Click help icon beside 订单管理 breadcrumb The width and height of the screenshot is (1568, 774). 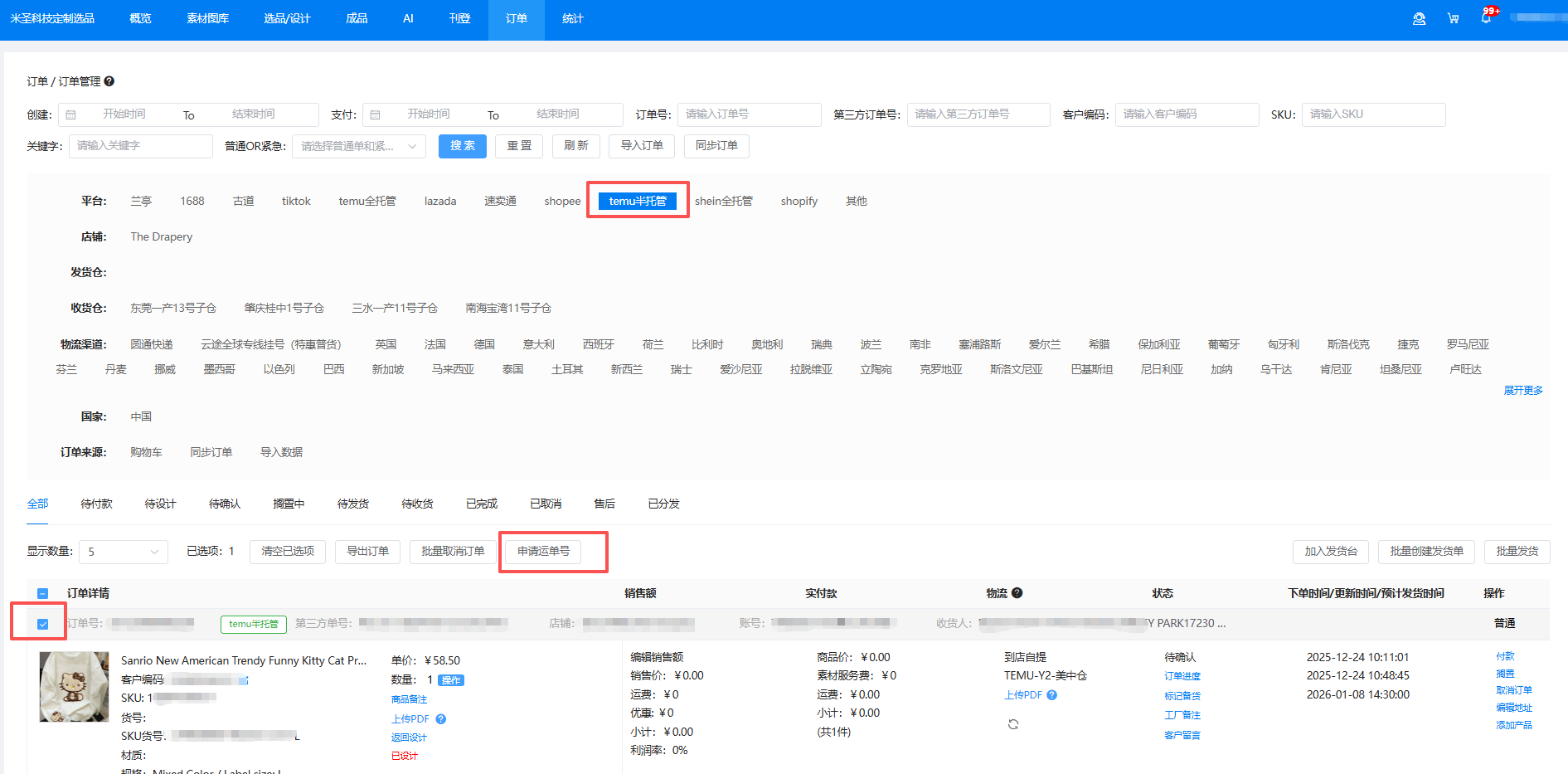point(109,81)
